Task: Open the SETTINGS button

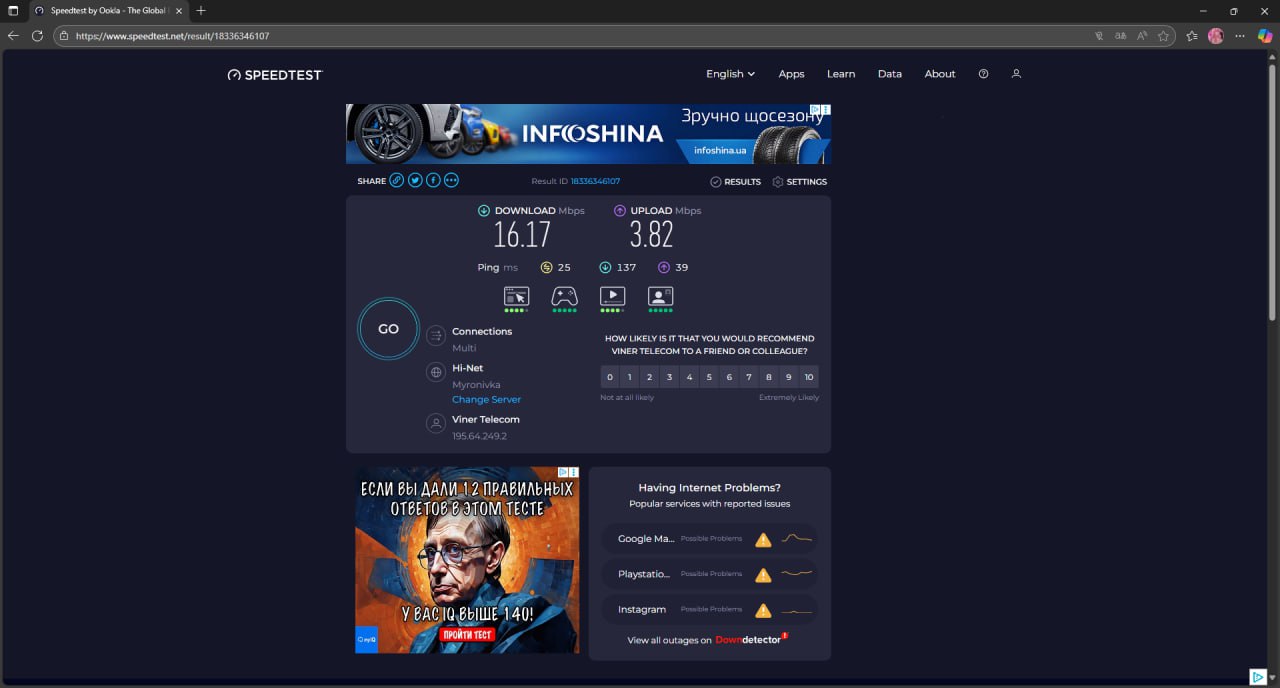Action: tap(799, 182)
